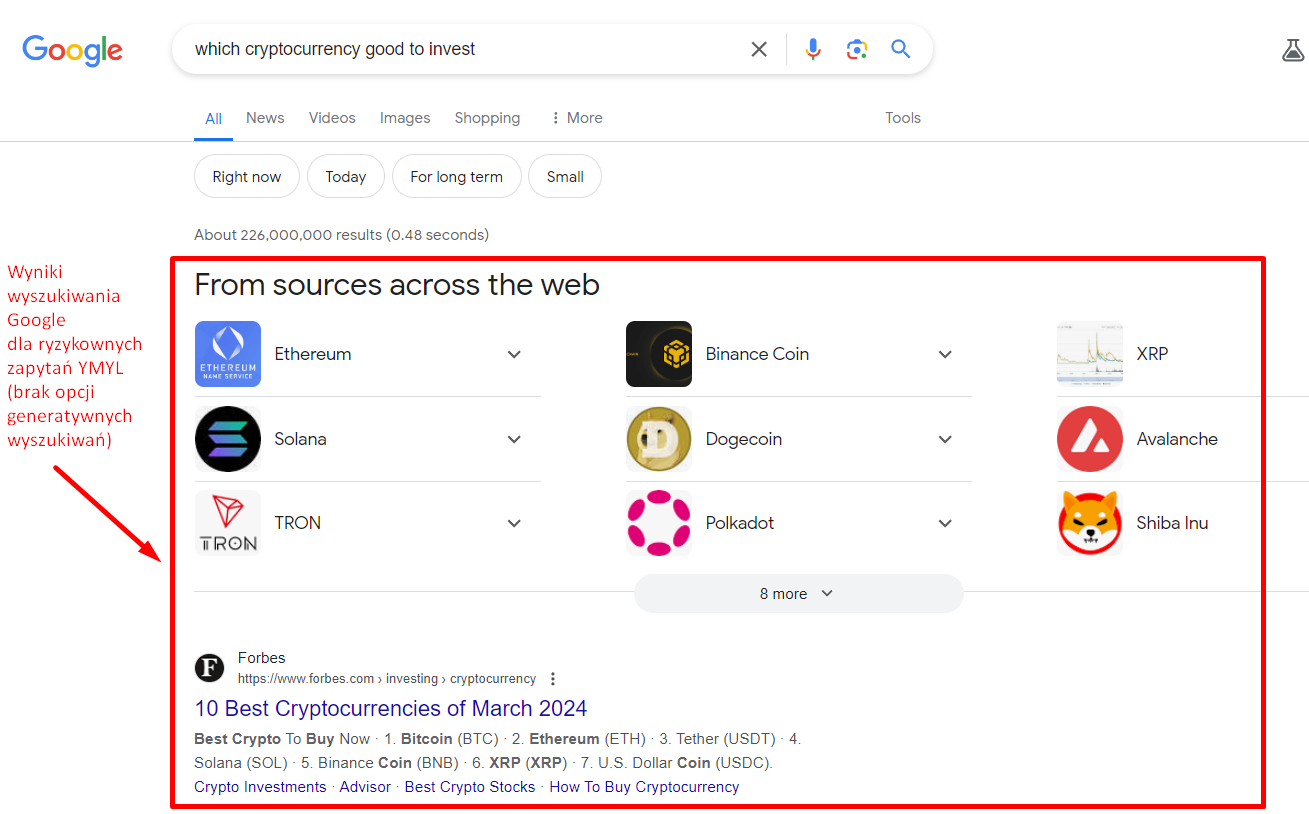Open Google Lens image search icon
This screenshot has height=814, width=1309.
[857, 49]
